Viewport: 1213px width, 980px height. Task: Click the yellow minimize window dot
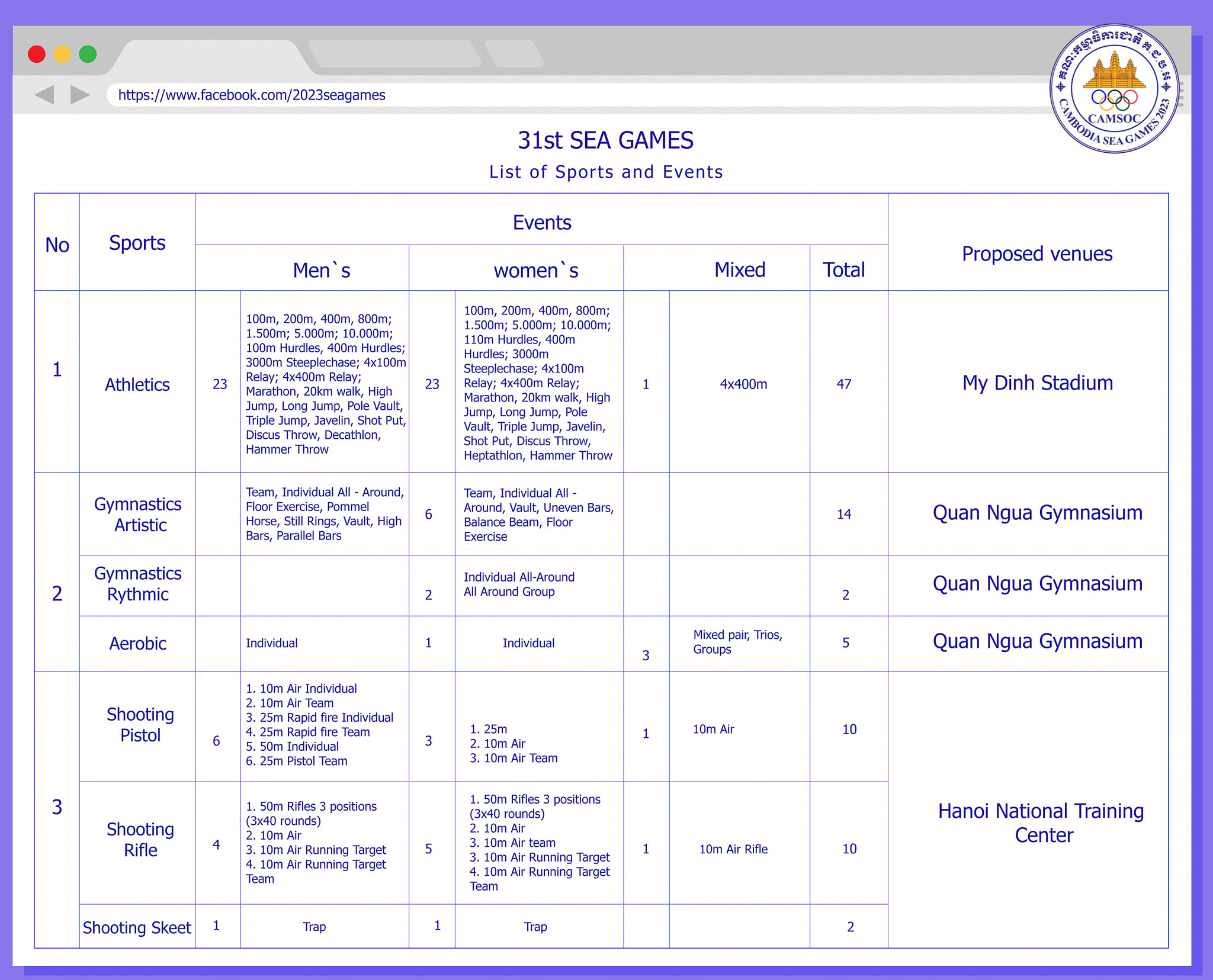(x=62, y=54)
